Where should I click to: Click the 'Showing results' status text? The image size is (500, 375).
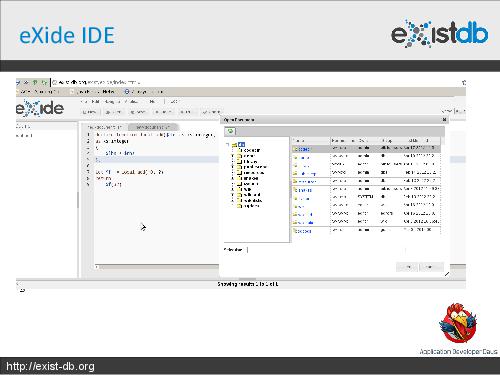click(248, 284)
